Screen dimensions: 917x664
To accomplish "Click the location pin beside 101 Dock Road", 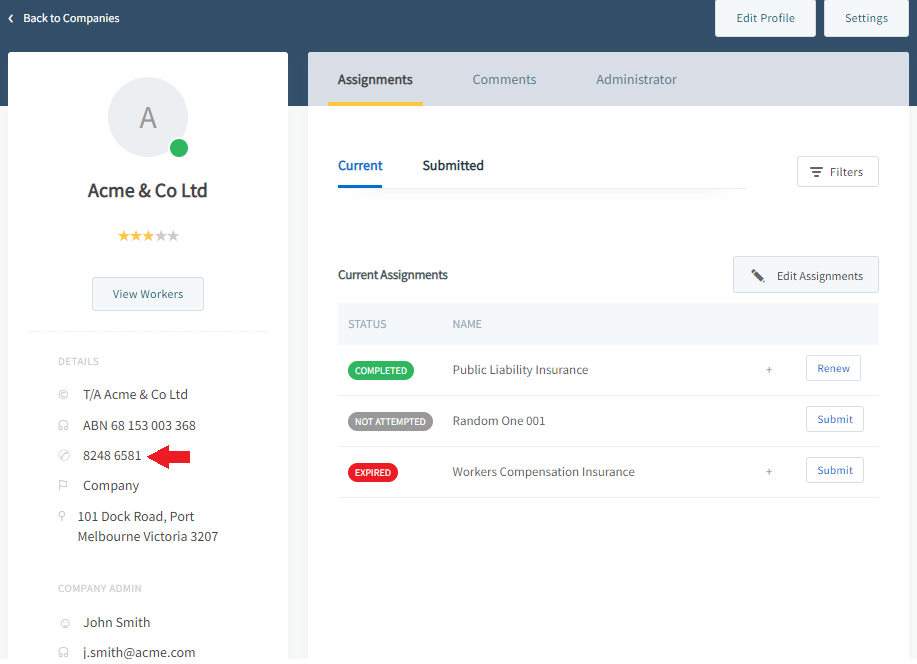I will tap(63, 517).
